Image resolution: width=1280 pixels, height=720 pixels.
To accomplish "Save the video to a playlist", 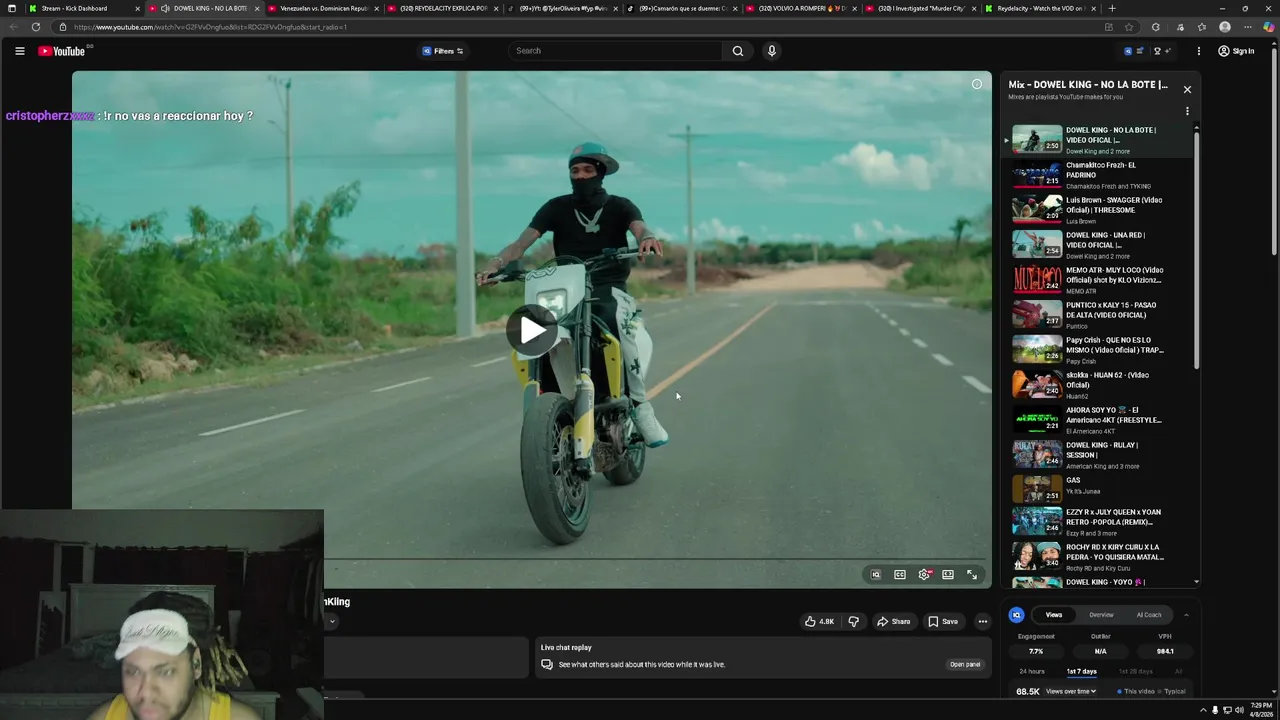I will click(942, 621).
